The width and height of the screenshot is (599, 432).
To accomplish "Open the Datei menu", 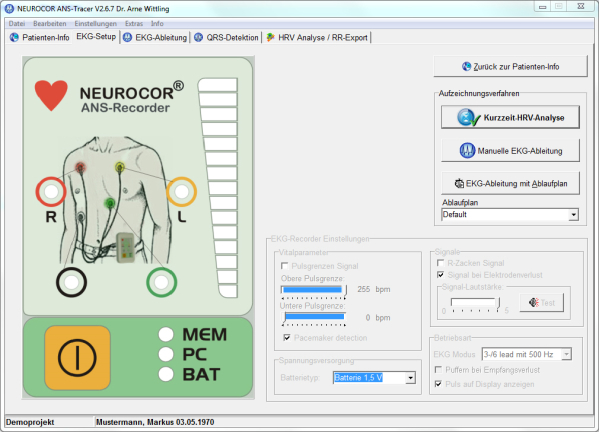I will pyautogui.click(x=17, y=24).
